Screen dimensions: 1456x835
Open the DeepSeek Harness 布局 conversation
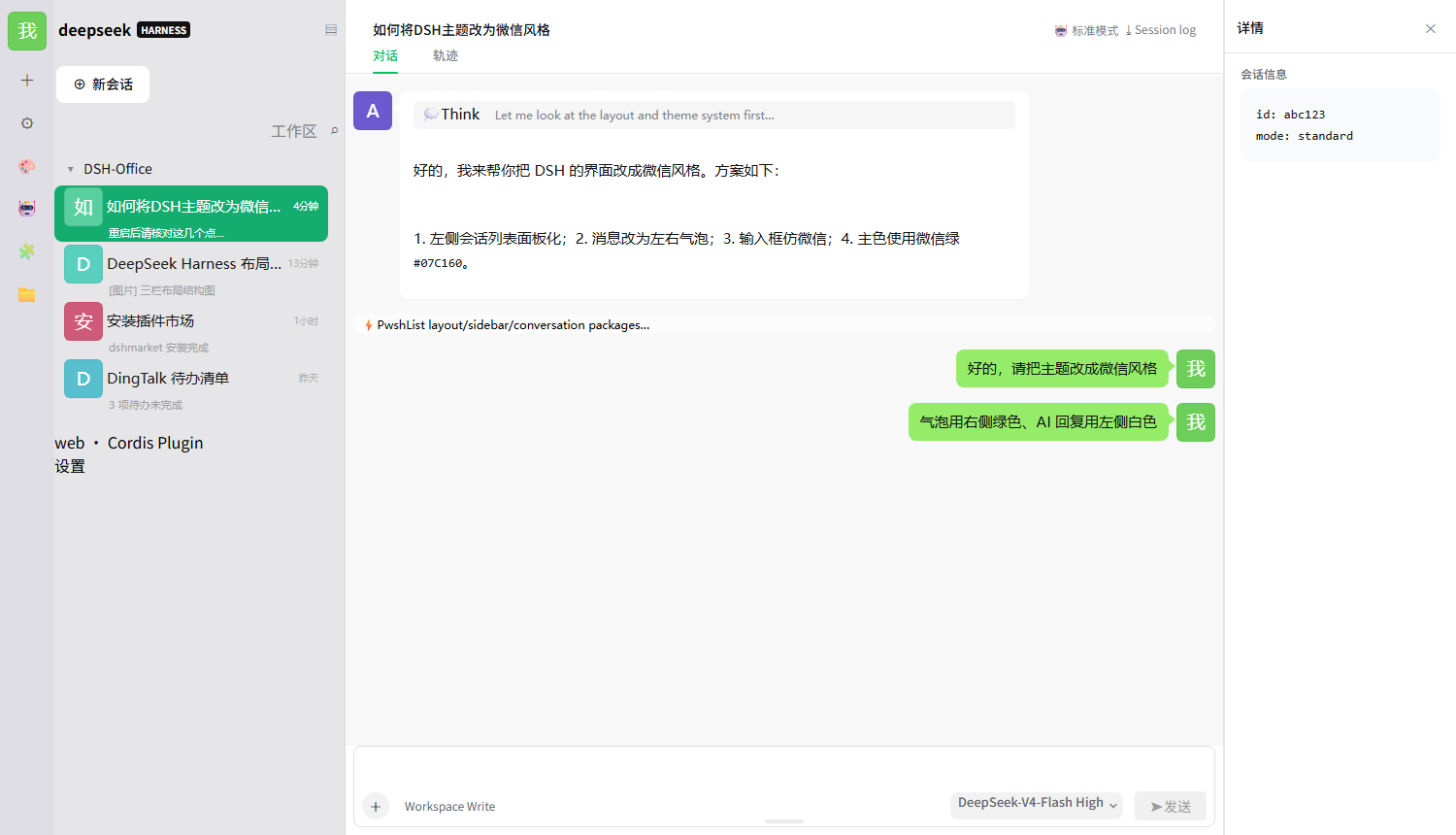tap(191, 271)
